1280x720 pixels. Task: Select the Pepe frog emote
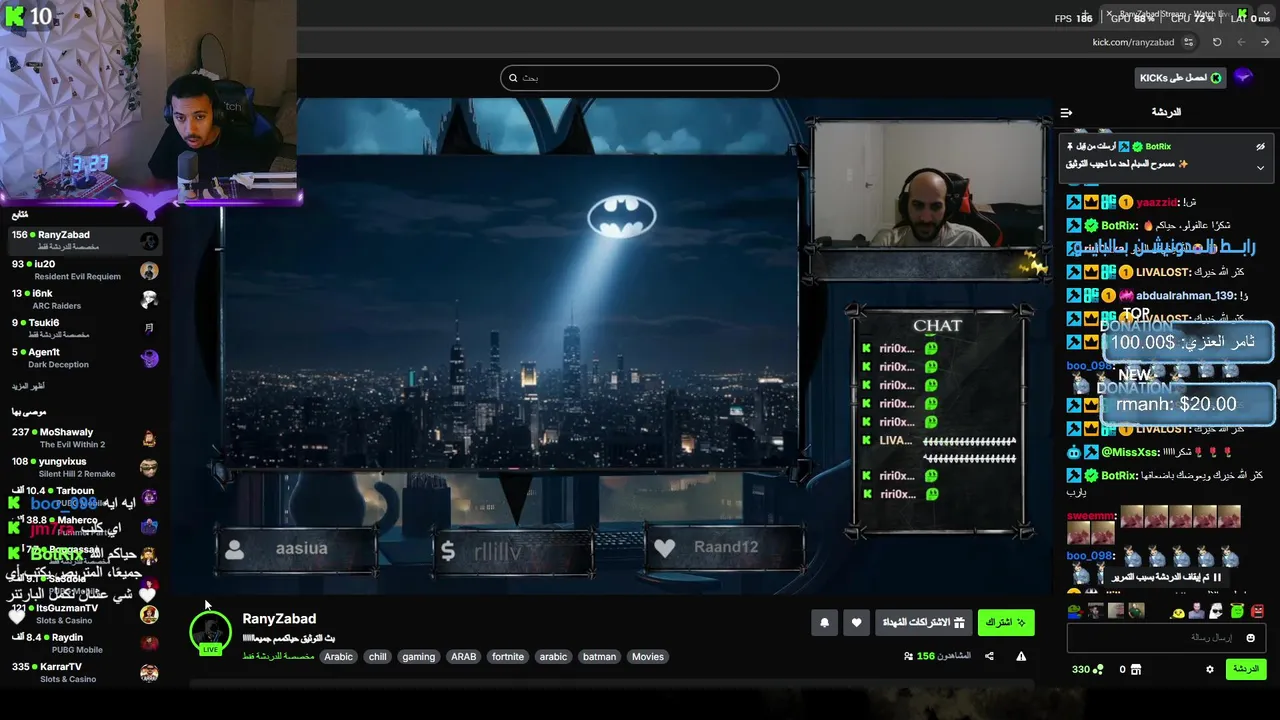click(x=1075, y=611)
